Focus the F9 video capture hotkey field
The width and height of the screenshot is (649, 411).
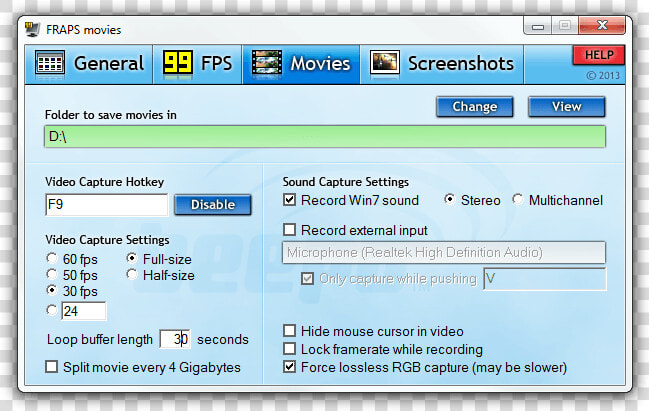click(x=107, y=204)
